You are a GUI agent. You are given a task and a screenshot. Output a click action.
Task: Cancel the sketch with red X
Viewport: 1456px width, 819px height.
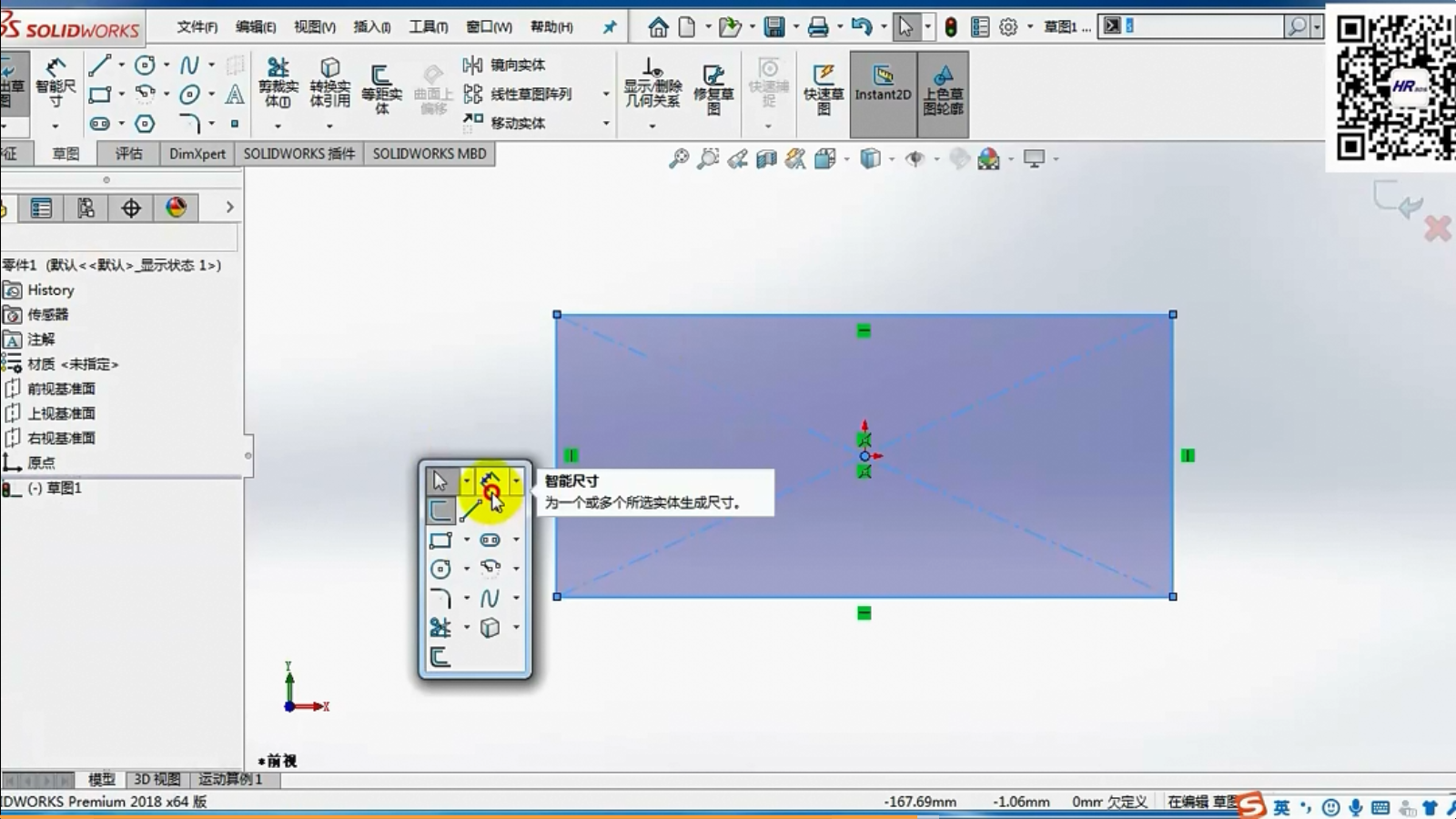(1437, 228)
